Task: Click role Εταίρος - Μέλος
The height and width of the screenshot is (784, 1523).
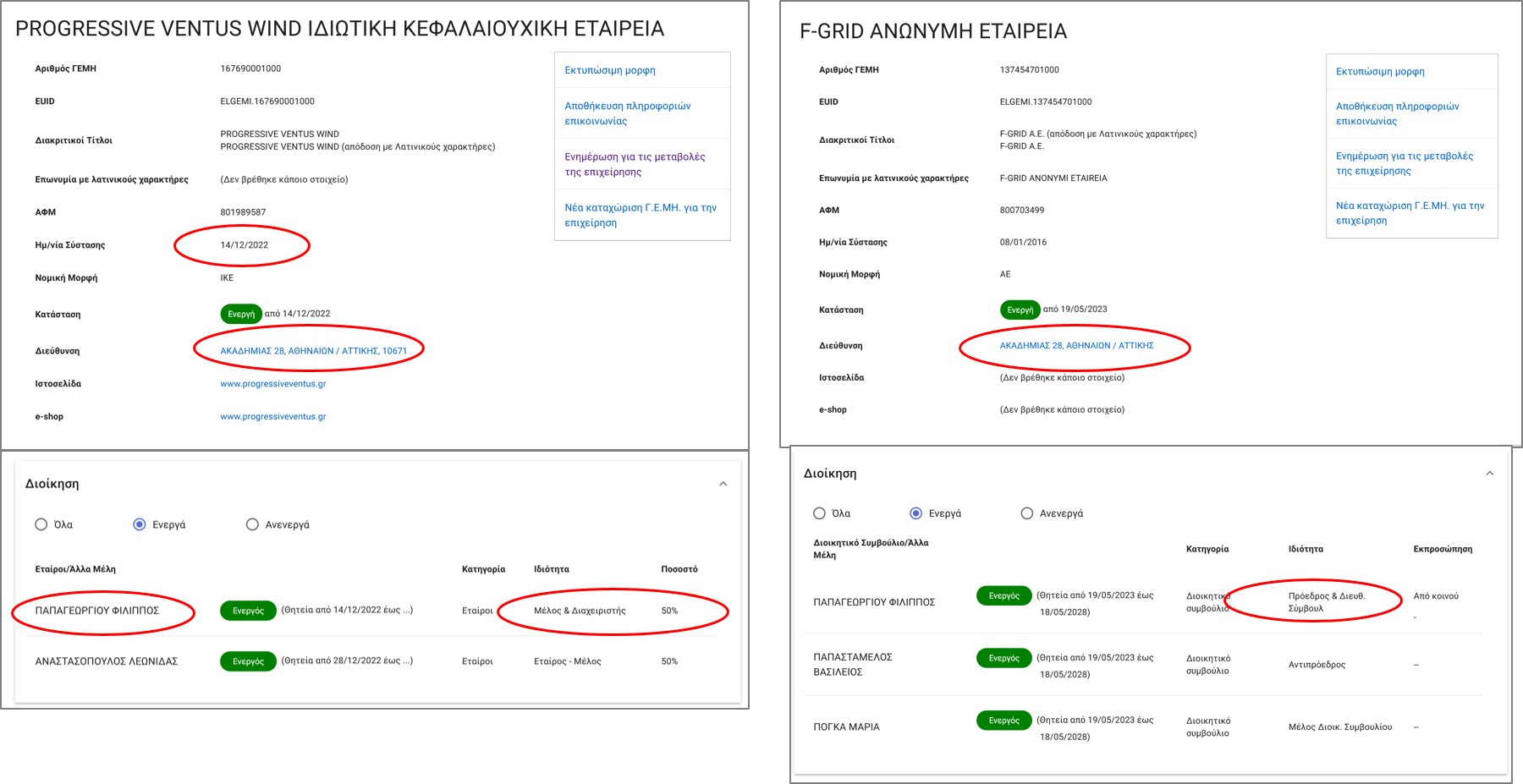Action: click(x=567, y=661)
